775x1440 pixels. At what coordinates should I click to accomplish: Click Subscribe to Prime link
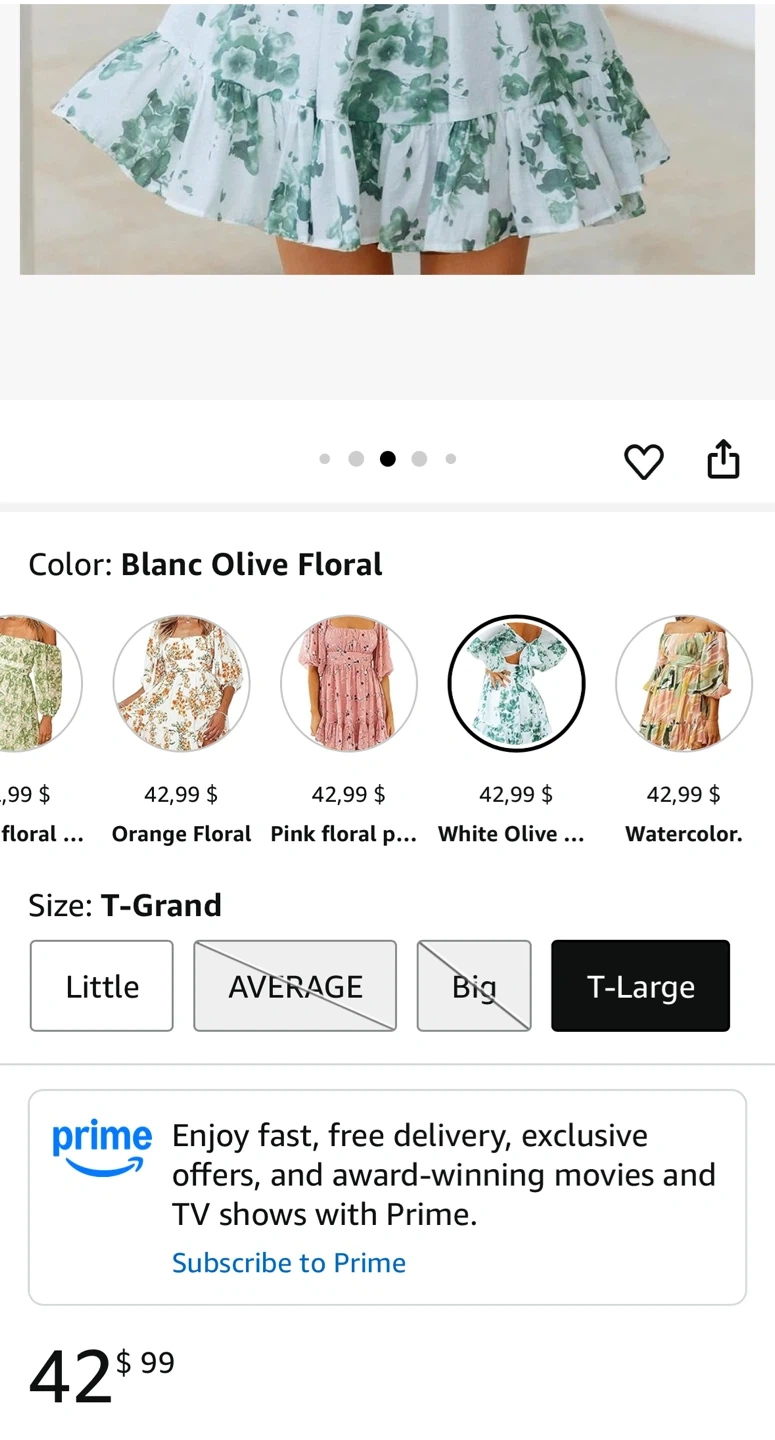click(289, 1263)
